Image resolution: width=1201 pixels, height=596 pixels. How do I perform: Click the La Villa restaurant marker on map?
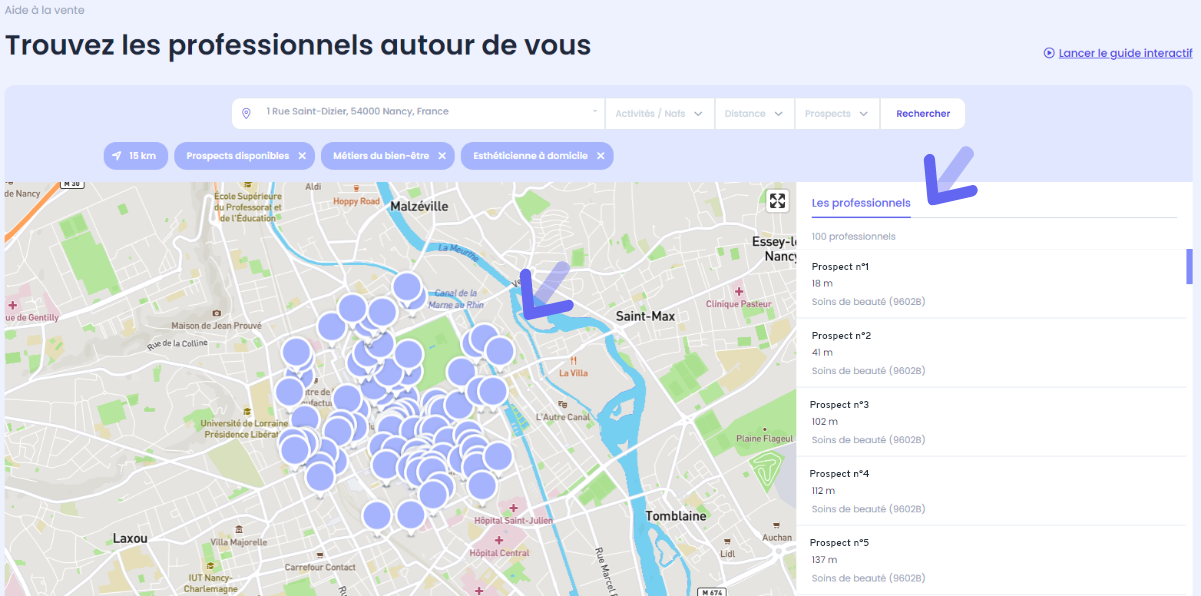573,360
